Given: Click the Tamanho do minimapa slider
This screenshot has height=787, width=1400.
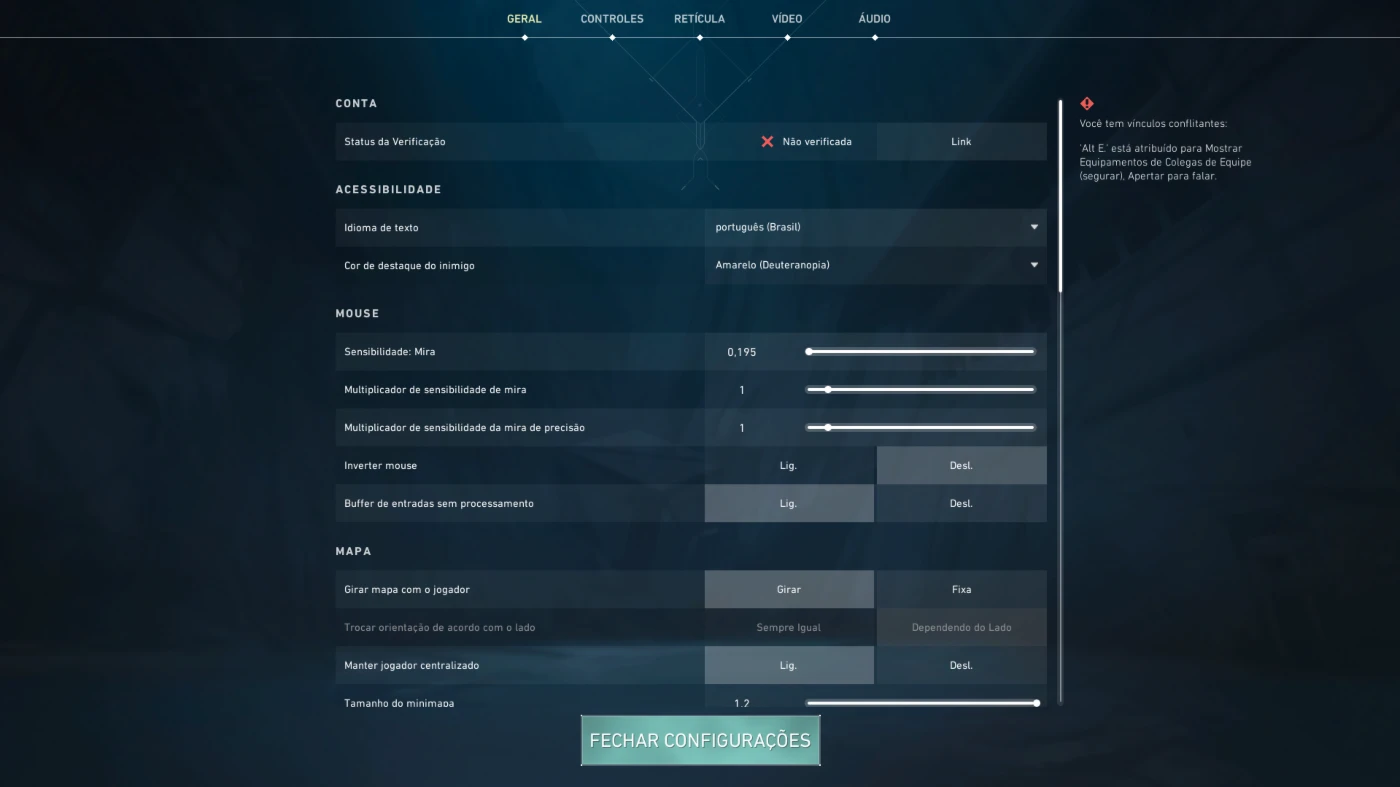Looking at the screenshot, I should click(x=921, y=703).
